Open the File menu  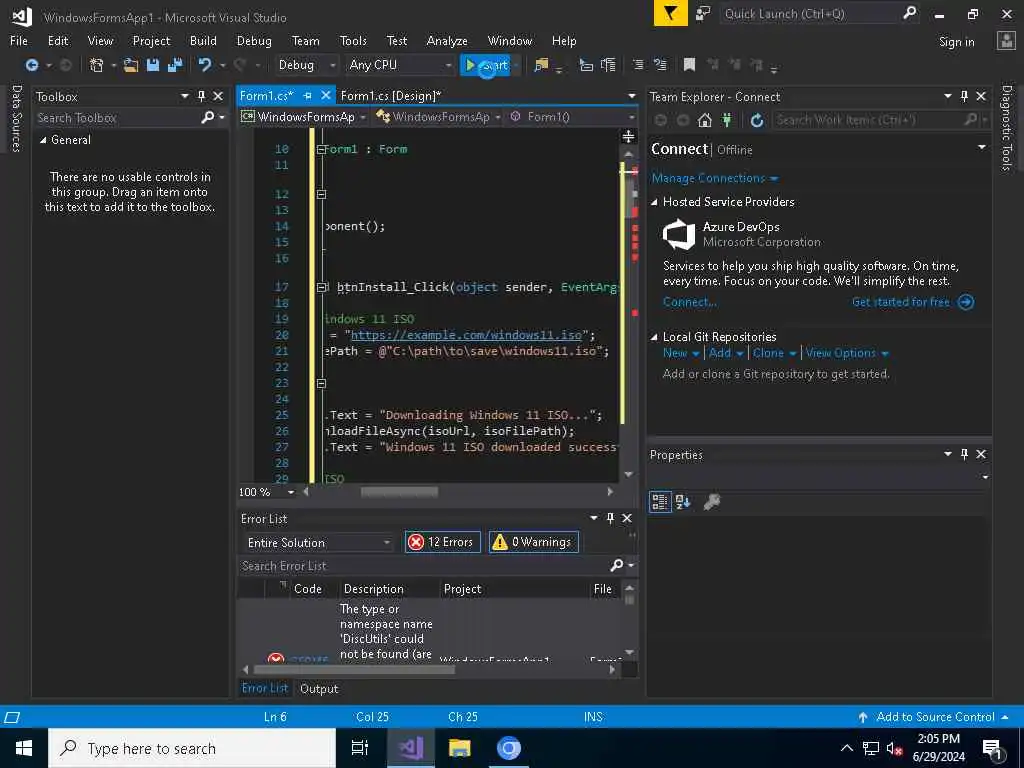19,40
